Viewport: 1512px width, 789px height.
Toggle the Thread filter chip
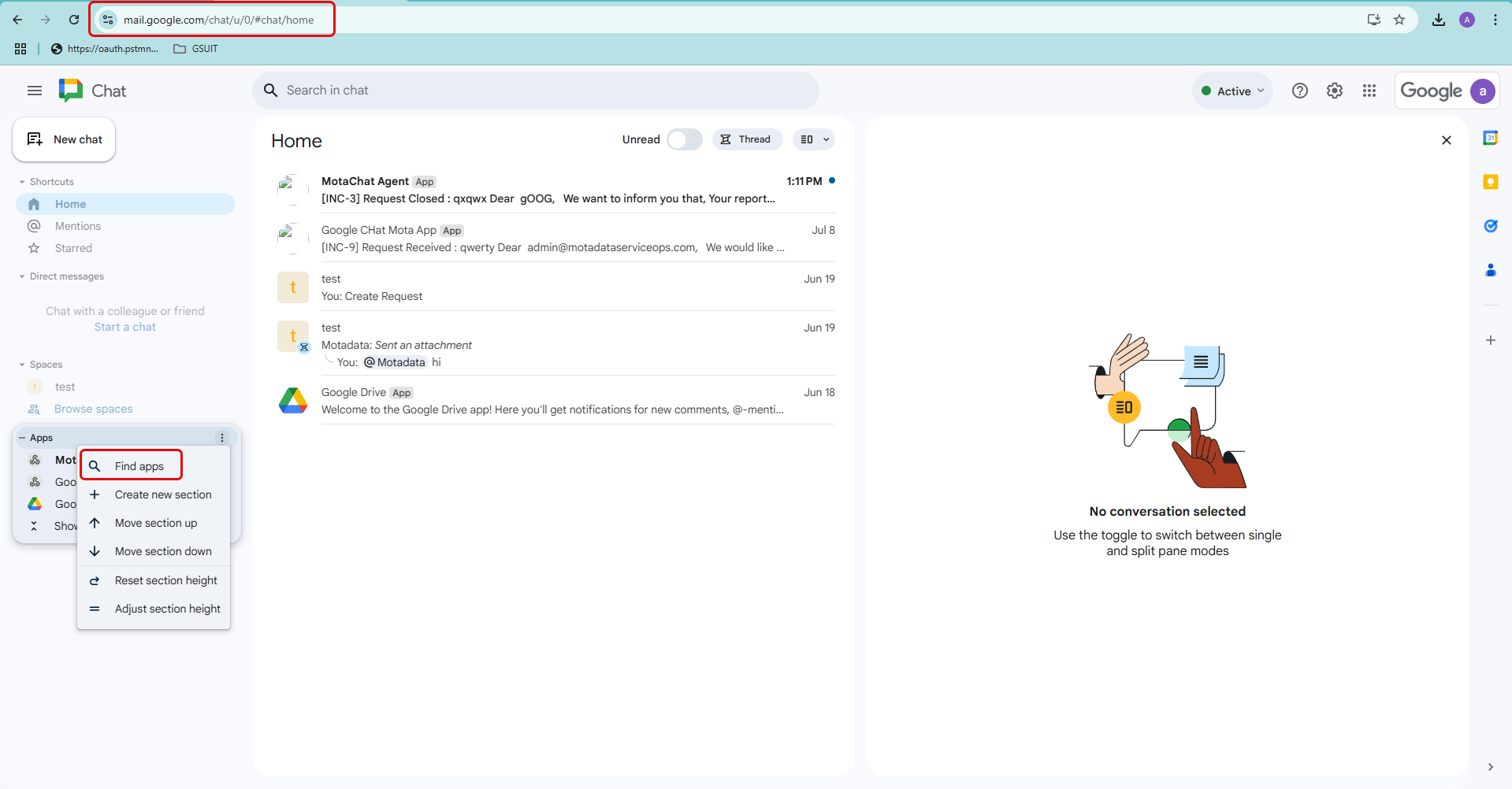(747, 139)
